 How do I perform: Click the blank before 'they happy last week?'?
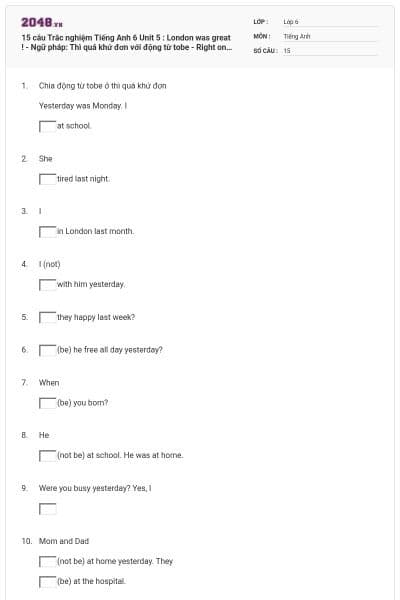tap(48, 317)
